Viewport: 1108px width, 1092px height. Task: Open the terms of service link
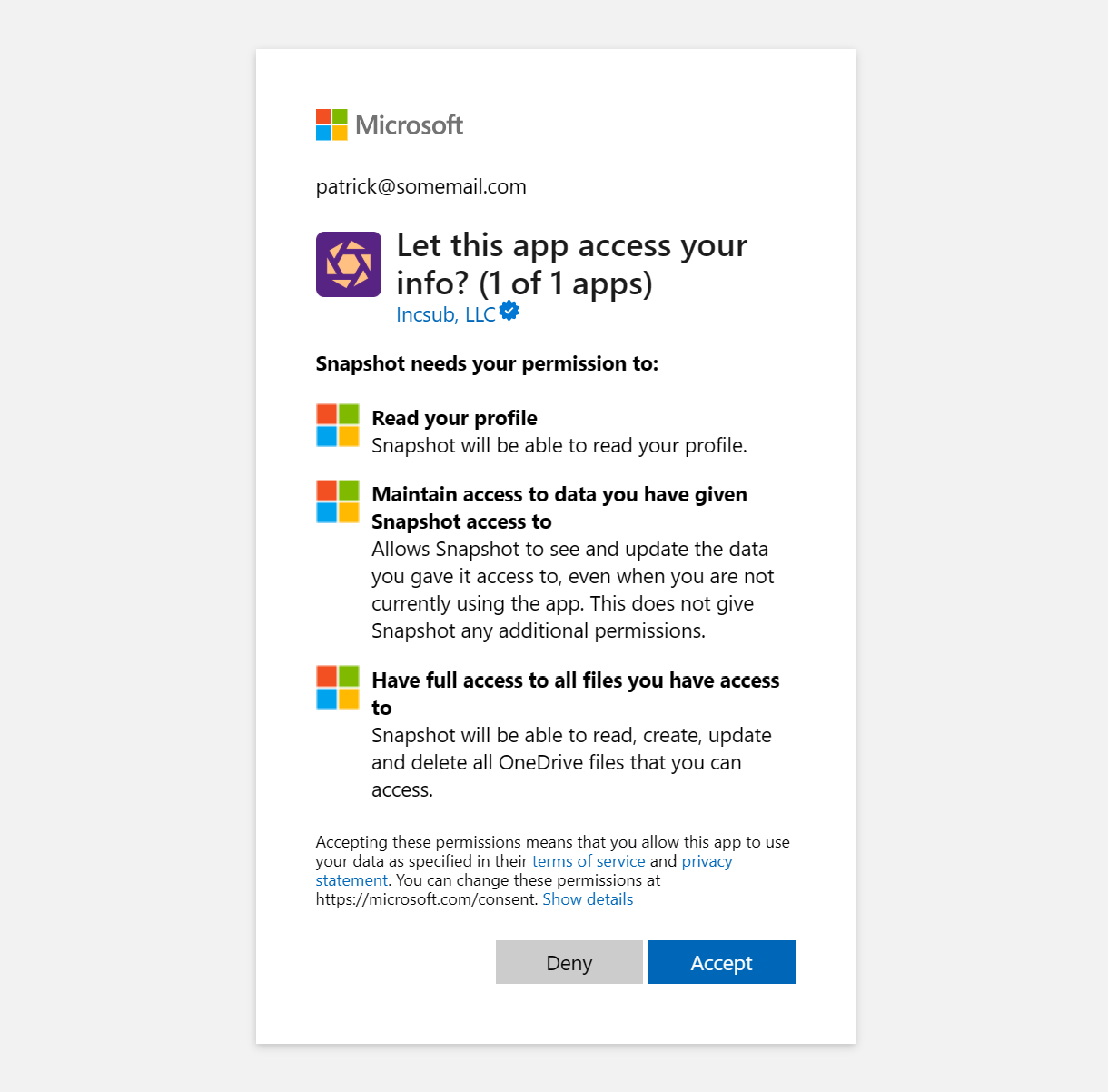[589, 861]
